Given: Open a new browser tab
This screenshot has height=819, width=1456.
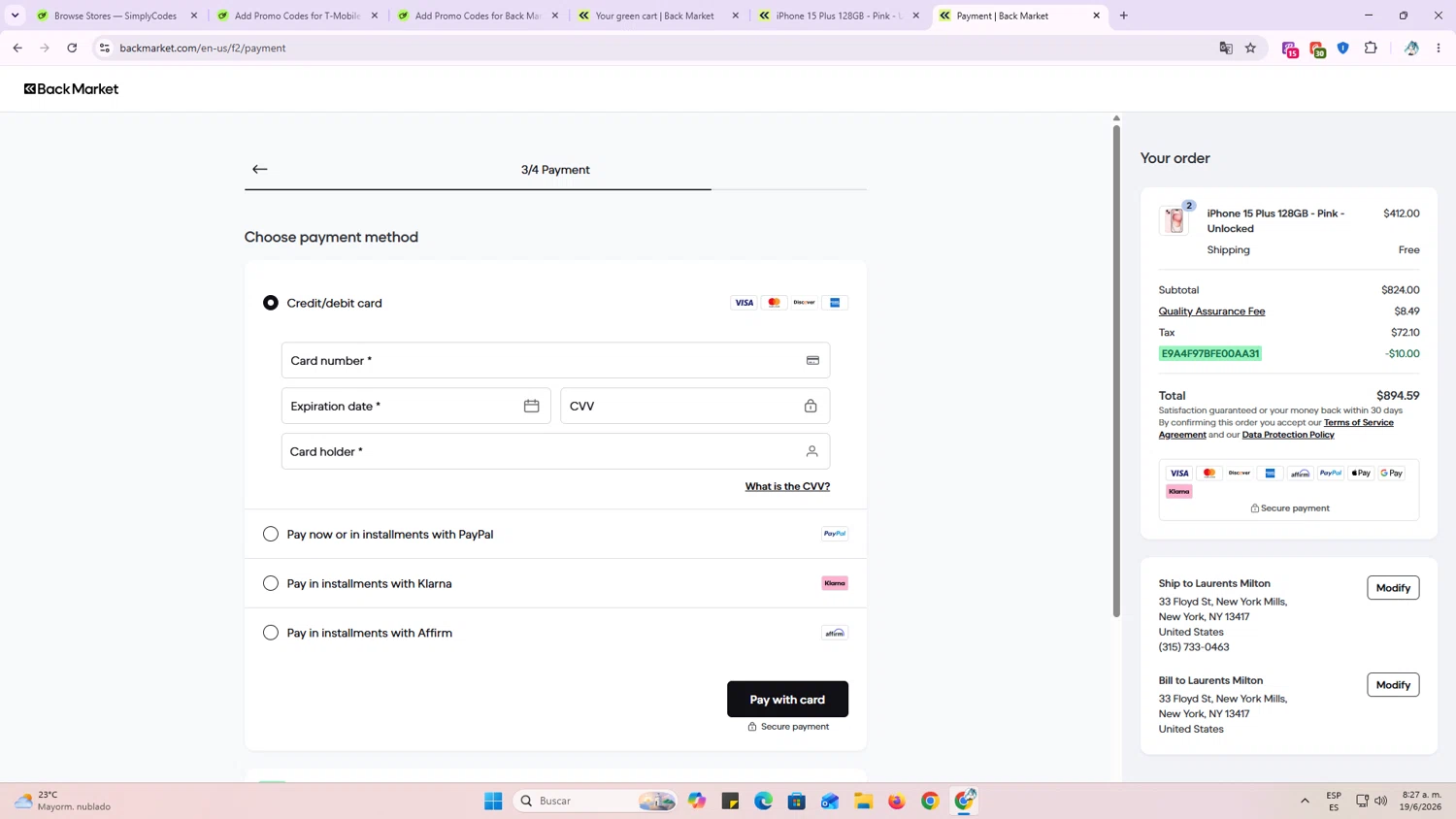Looking at the screenshot, I should [1124, 16].
